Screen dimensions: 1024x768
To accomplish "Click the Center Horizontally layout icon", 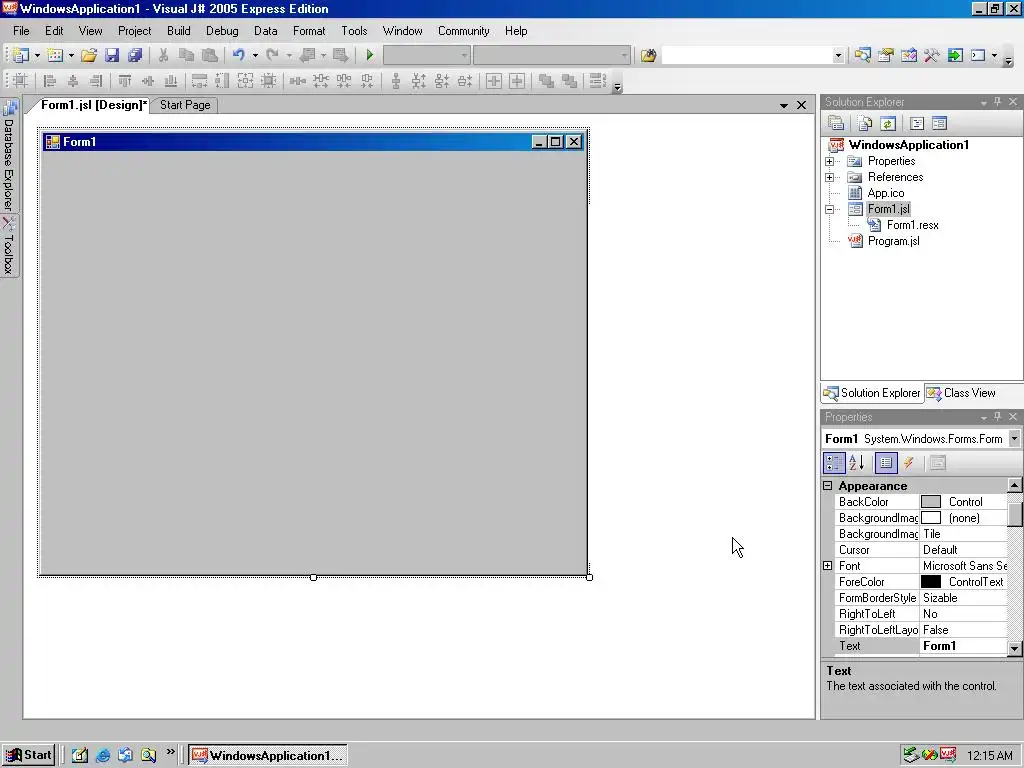I will pyautogui.click(x=494, y=81).
